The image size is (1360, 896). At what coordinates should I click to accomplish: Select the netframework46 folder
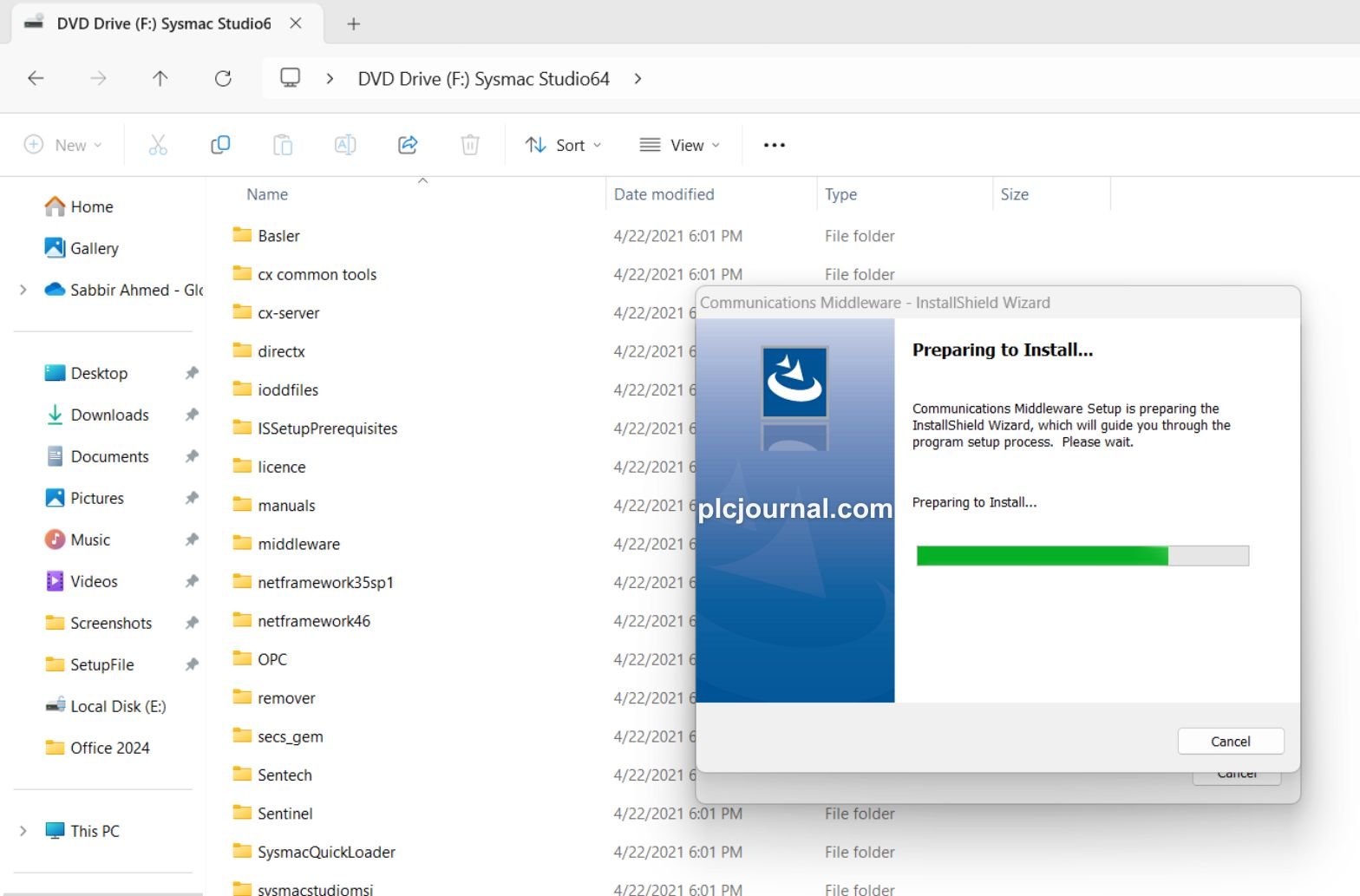pos(302,621)
